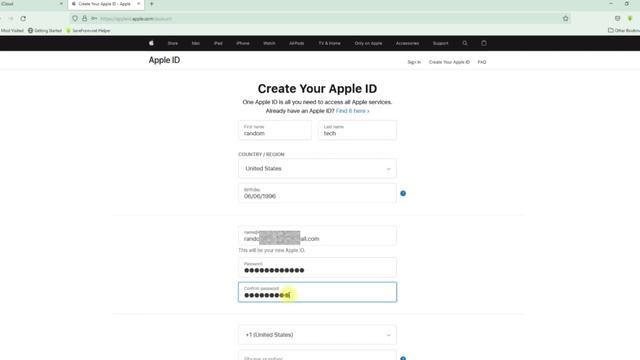Viewport: 640px width, 360px height.
Task: Focus the Confirm password field
Action: point(317,292)
